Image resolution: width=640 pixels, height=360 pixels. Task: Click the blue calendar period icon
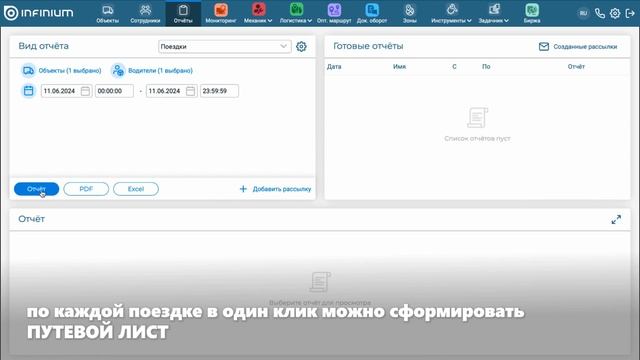click(x=29, y=91)
